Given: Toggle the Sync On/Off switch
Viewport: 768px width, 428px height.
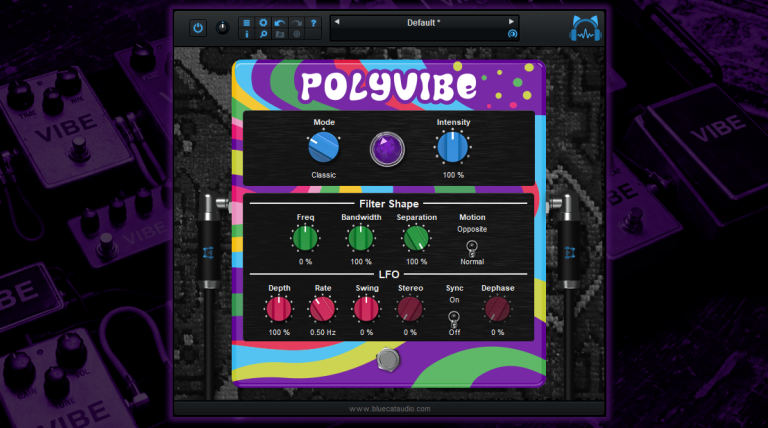Looking at the screenshot, I should [454, 319].
